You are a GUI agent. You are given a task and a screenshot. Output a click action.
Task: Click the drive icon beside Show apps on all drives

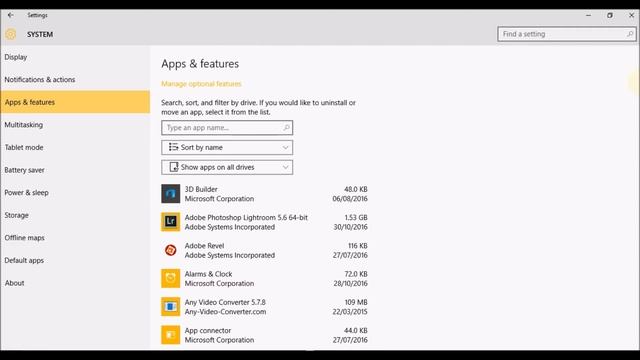174,167
